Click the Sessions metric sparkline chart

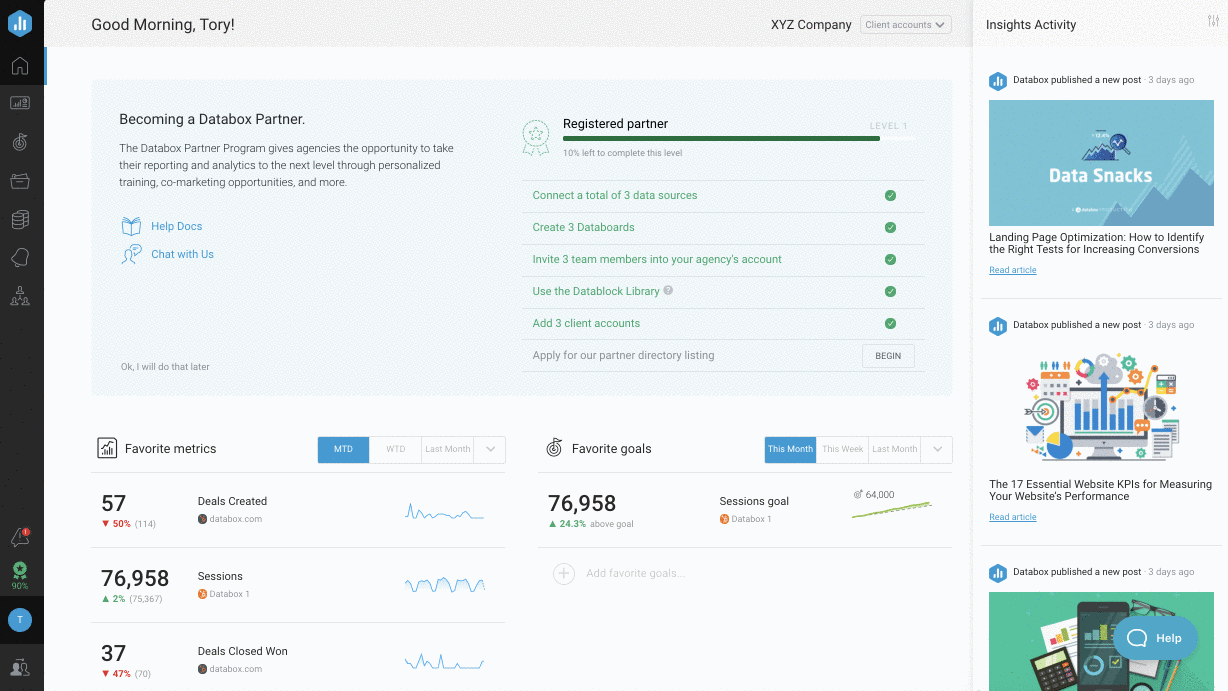444,585
